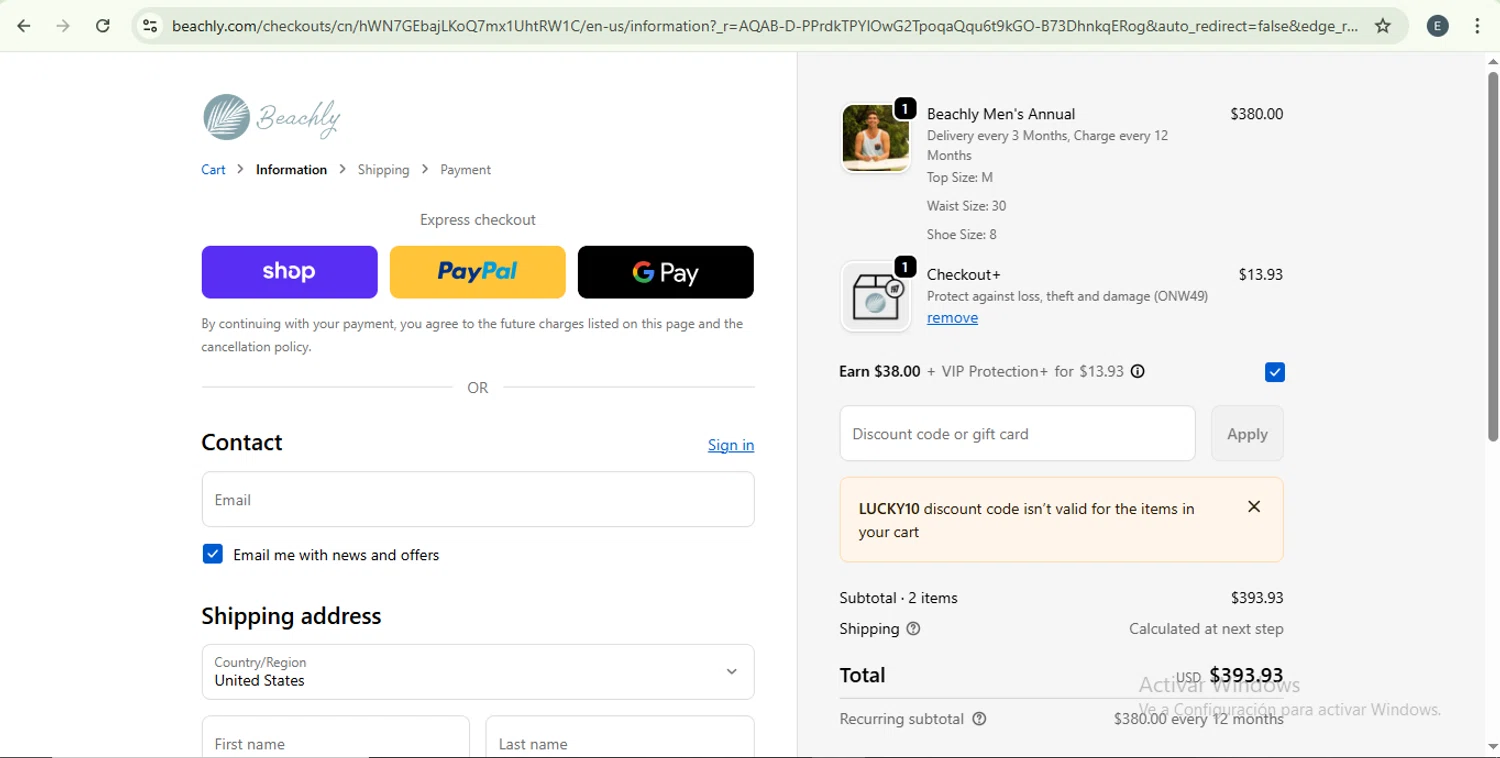Click the page vertical scrollbar thumb
The width and height of the screenshot is (1500, 758).
1492,256
